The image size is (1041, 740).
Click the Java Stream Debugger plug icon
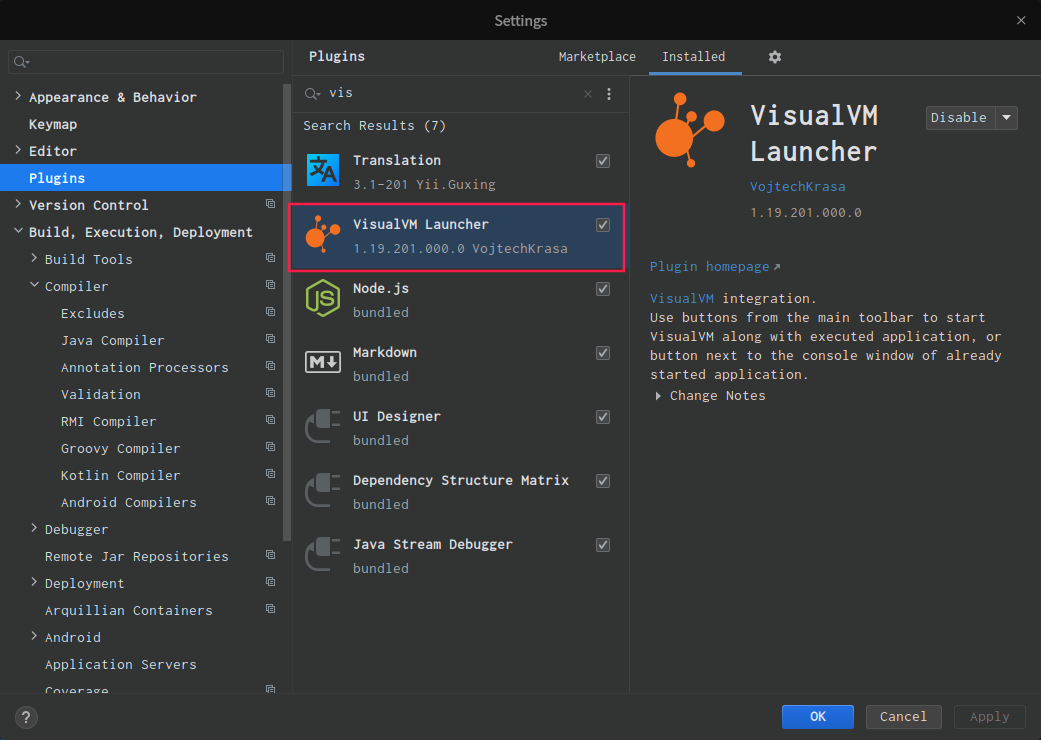point(323,554)
